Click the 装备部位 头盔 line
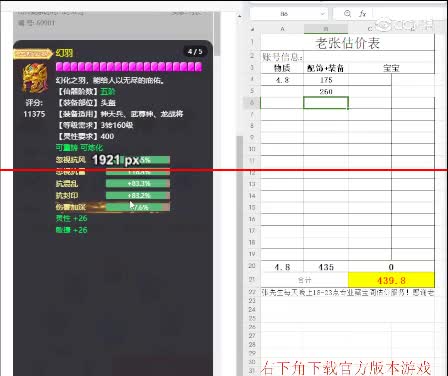 pos(87,103)
